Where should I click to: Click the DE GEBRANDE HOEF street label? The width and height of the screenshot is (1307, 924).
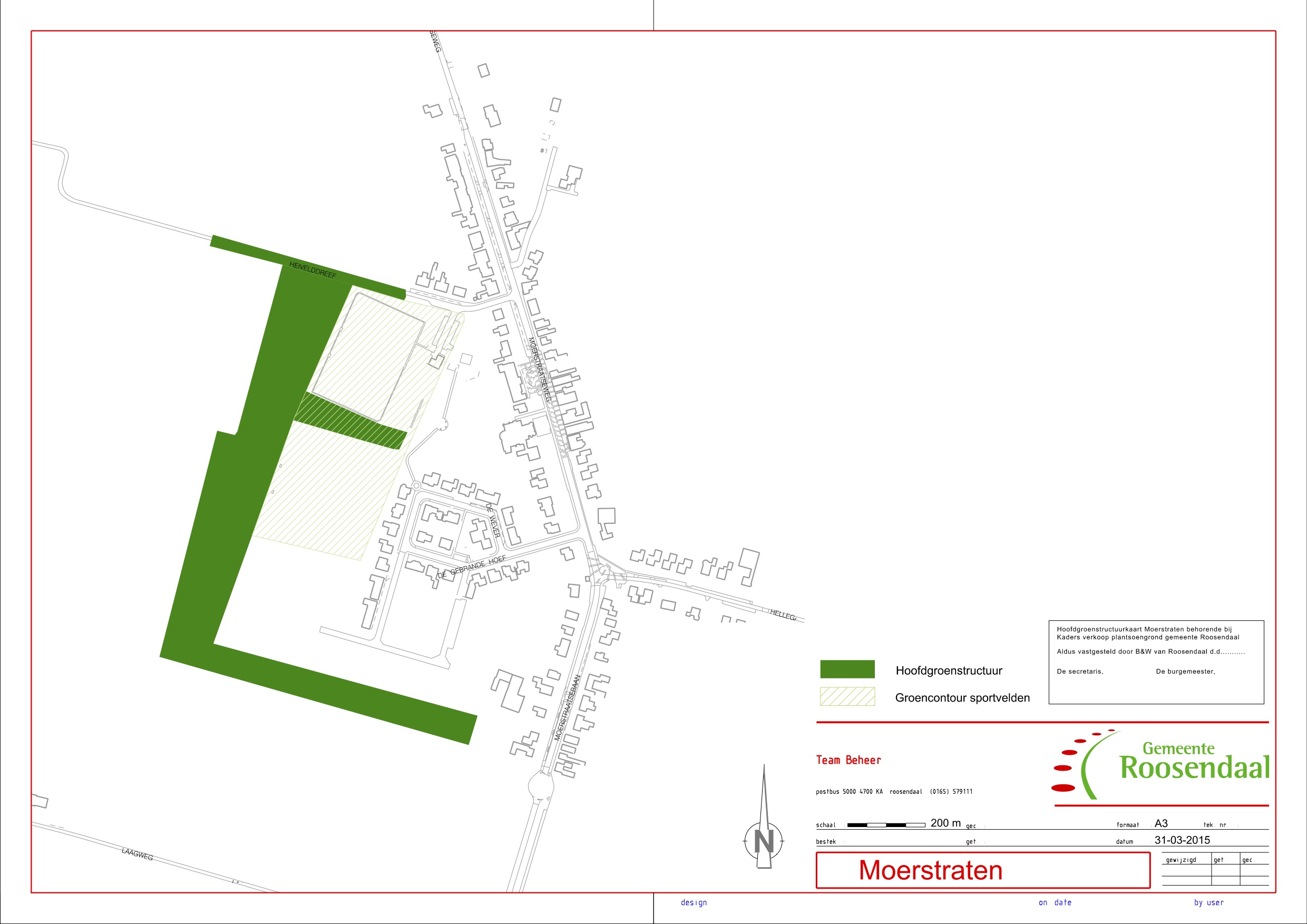point(471,567)
